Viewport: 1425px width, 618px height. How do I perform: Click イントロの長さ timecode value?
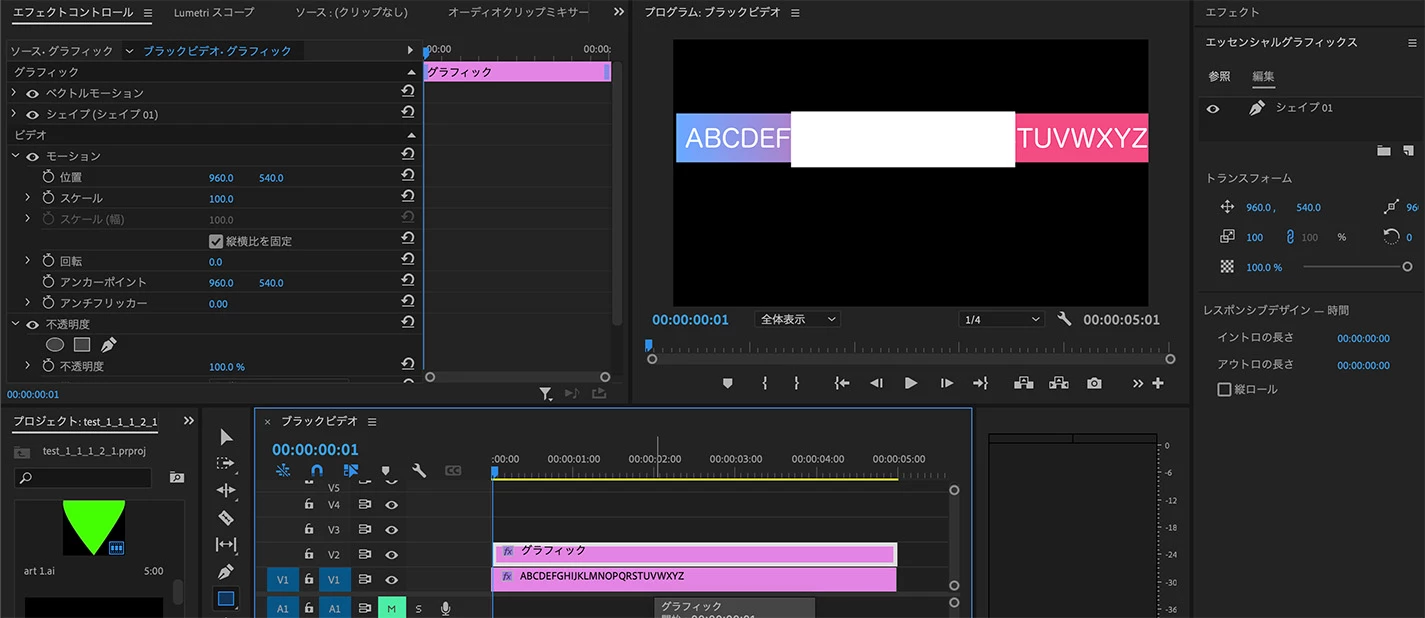click(1363, 339)
